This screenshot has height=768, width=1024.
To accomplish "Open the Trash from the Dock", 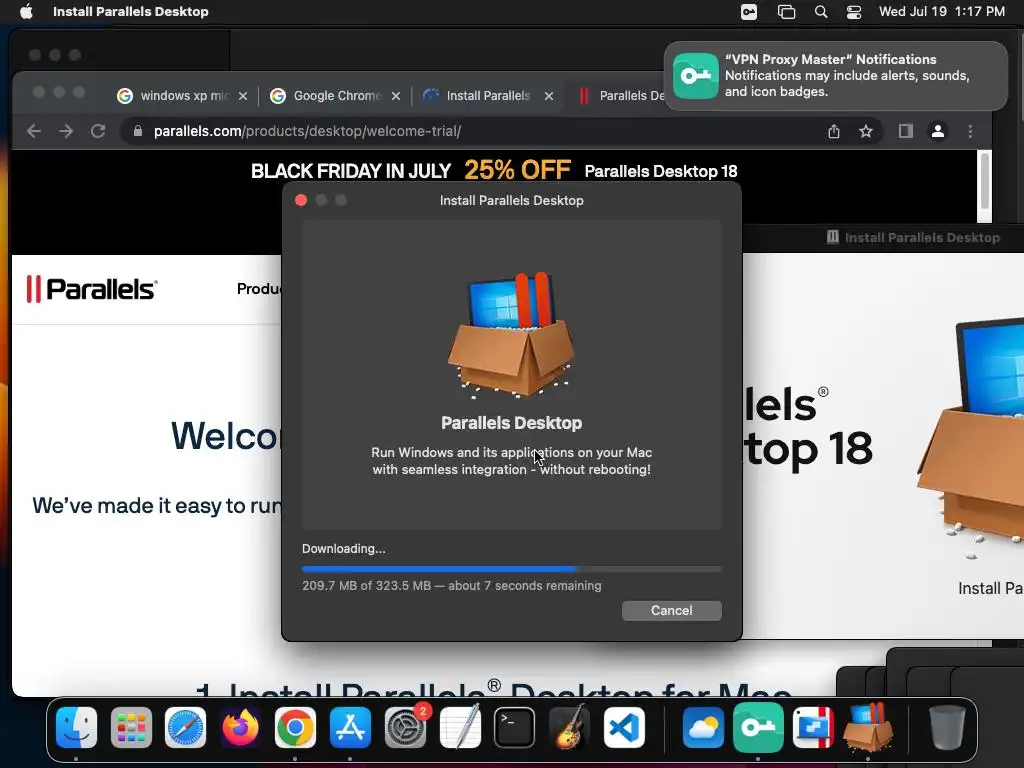I will [x=947, y=728].
